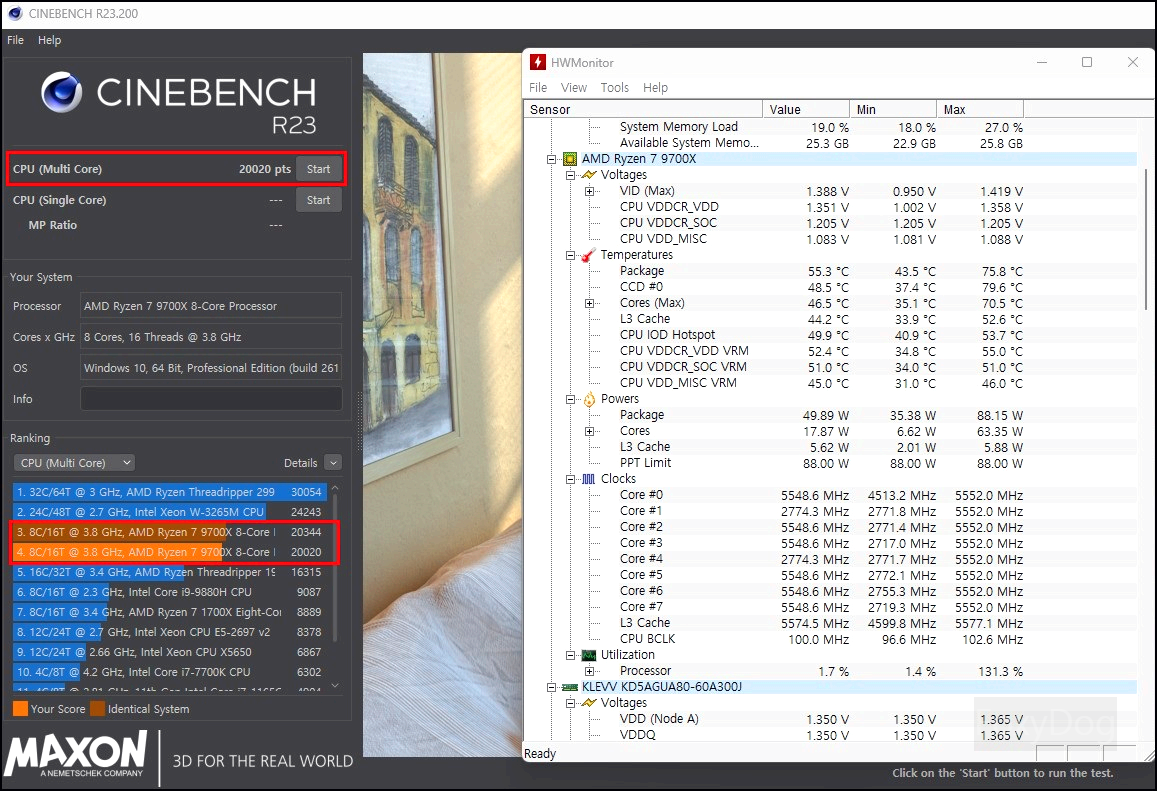Click the Info text field in Cinebench
The width and height of the screenshot is (1157, 791).
211,398
